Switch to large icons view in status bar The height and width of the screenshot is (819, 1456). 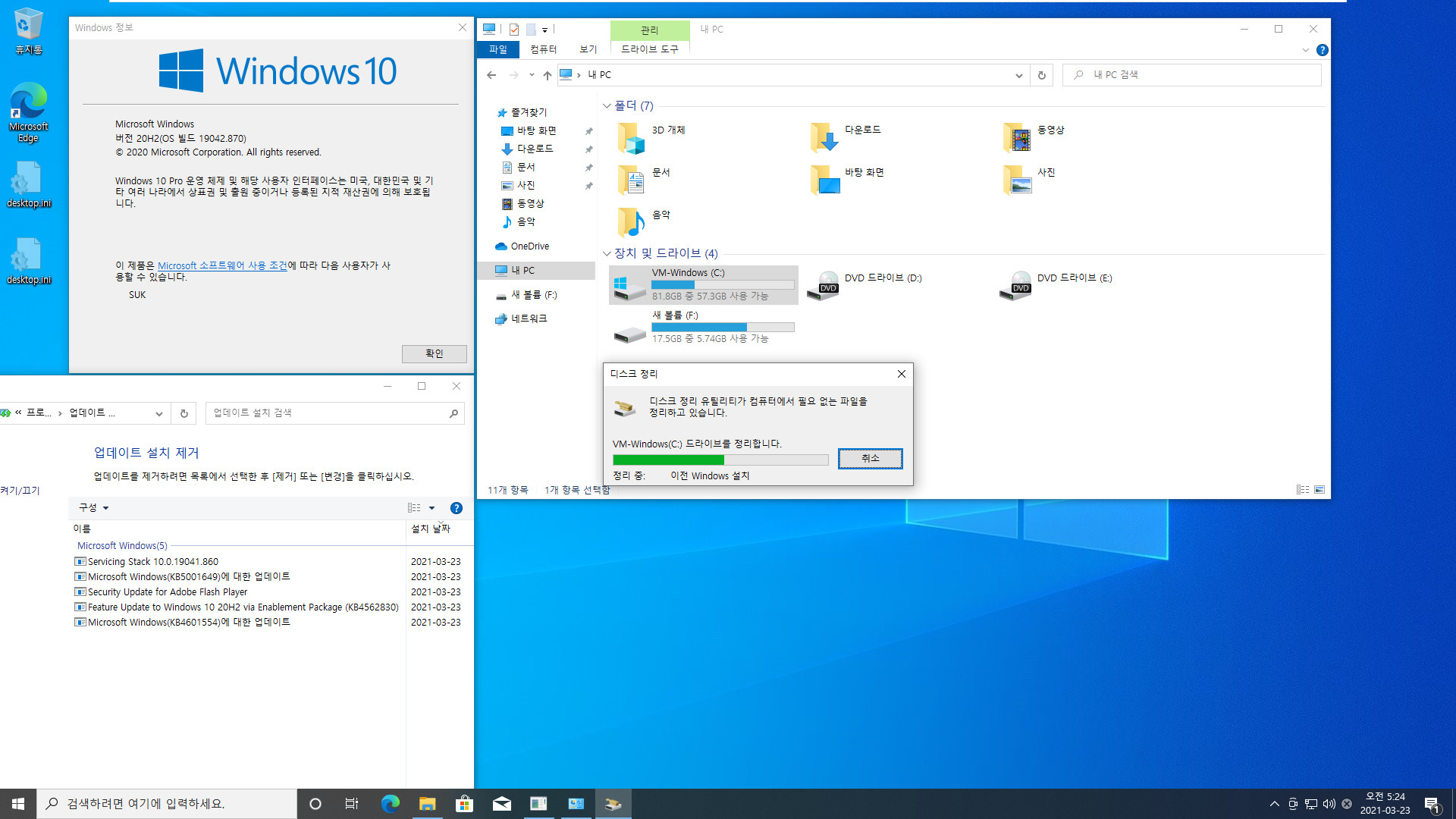tap(1319, 490)
